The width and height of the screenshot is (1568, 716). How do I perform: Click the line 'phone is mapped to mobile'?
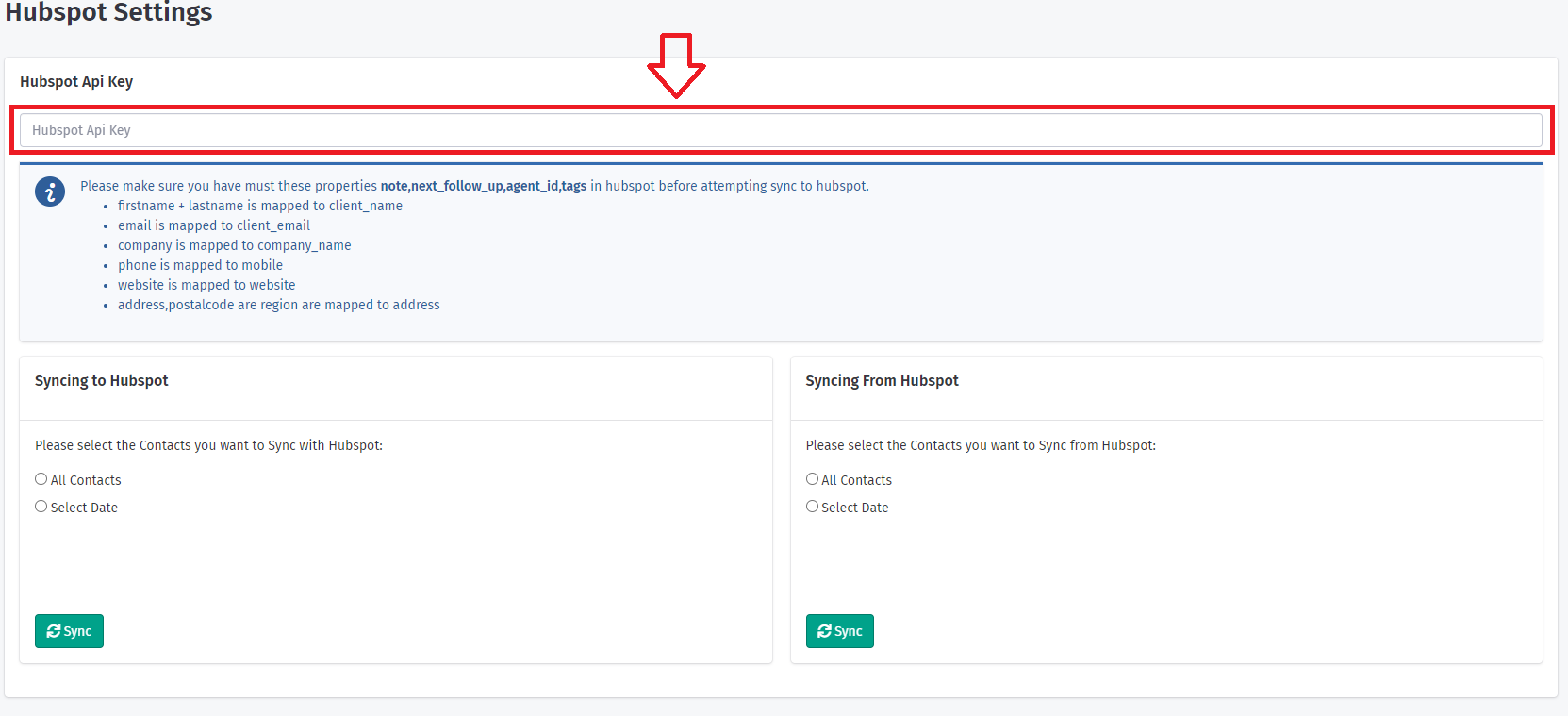tap(200, 265)
